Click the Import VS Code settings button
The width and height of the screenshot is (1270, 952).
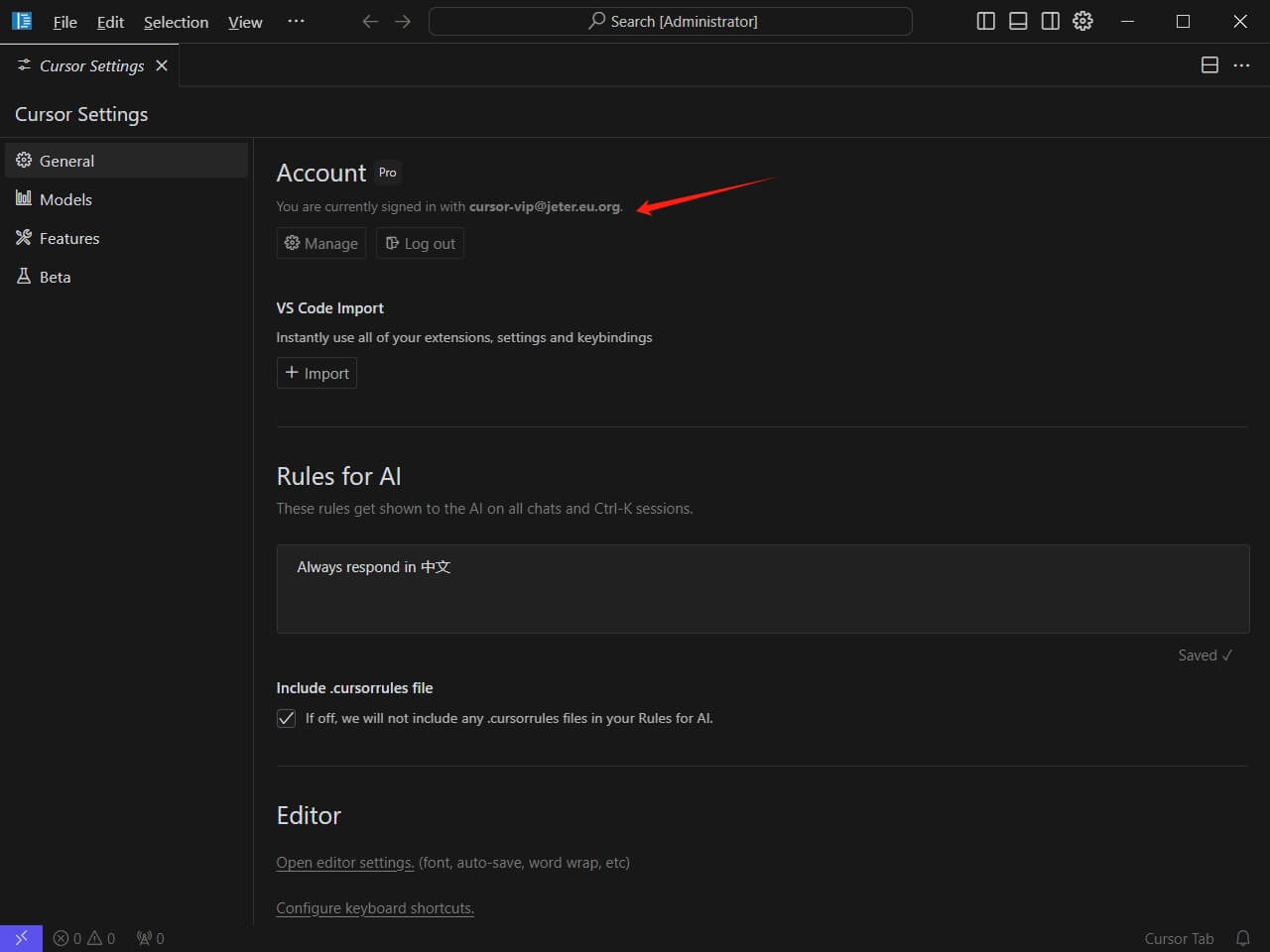coord(317,373)
